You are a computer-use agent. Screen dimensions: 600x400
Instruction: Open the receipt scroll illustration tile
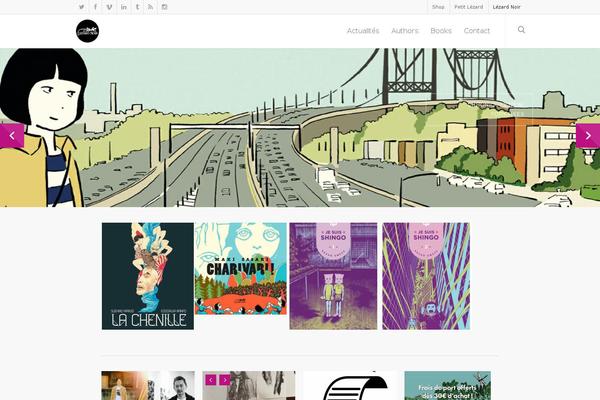(x=350, y=385)
